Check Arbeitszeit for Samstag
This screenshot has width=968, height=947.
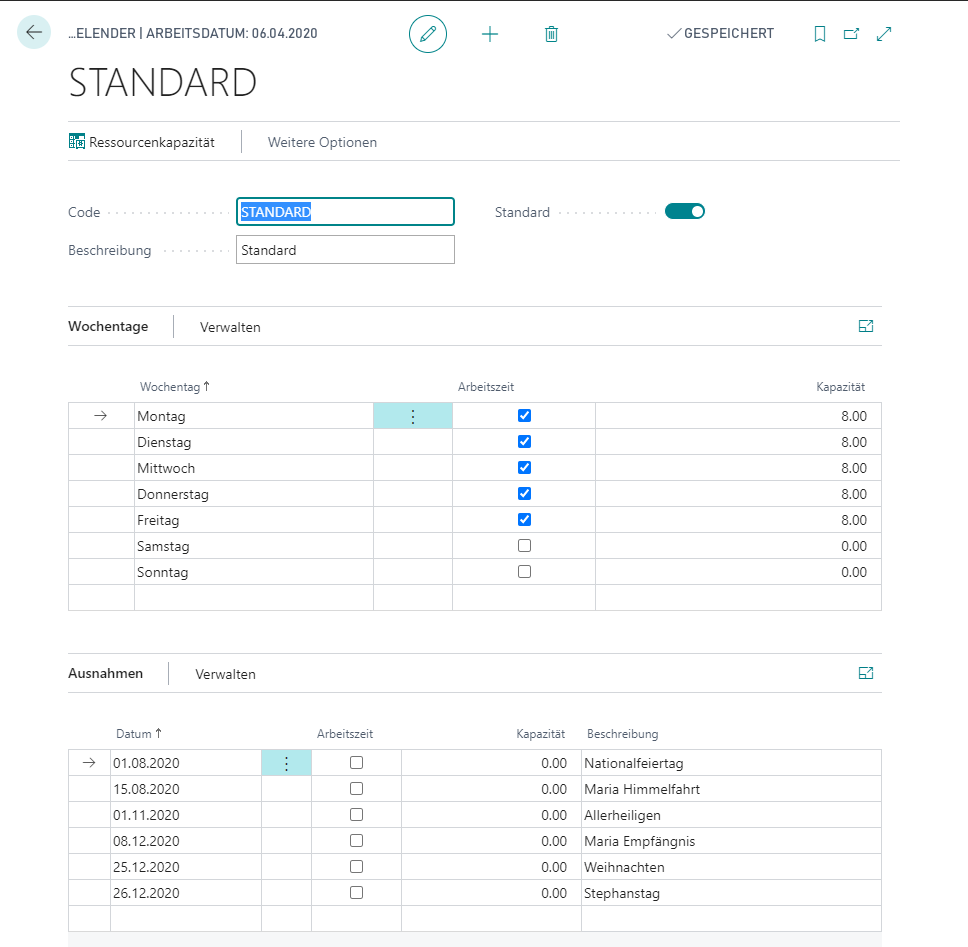click(524, 546)
